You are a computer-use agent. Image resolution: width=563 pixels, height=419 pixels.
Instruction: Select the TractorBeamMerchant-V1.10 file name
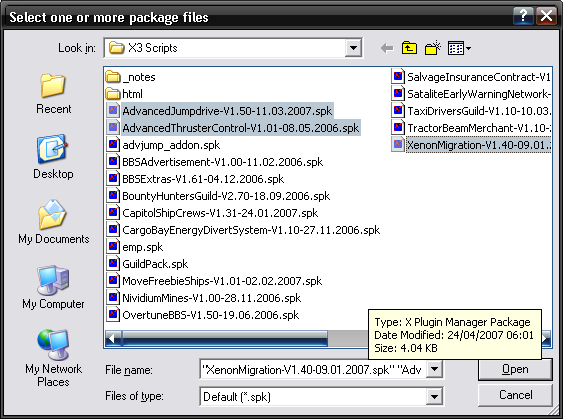[x=479, y=128]
